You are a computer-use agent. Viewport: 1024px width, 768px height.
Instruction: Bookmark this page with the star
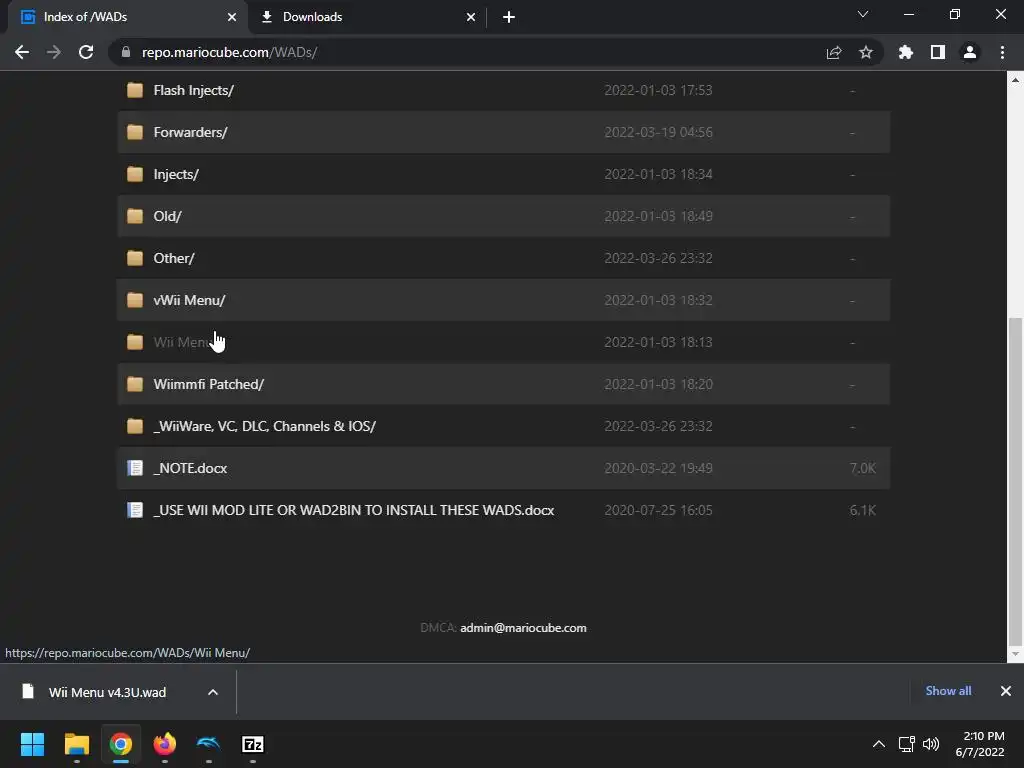[x=866, y=52]
